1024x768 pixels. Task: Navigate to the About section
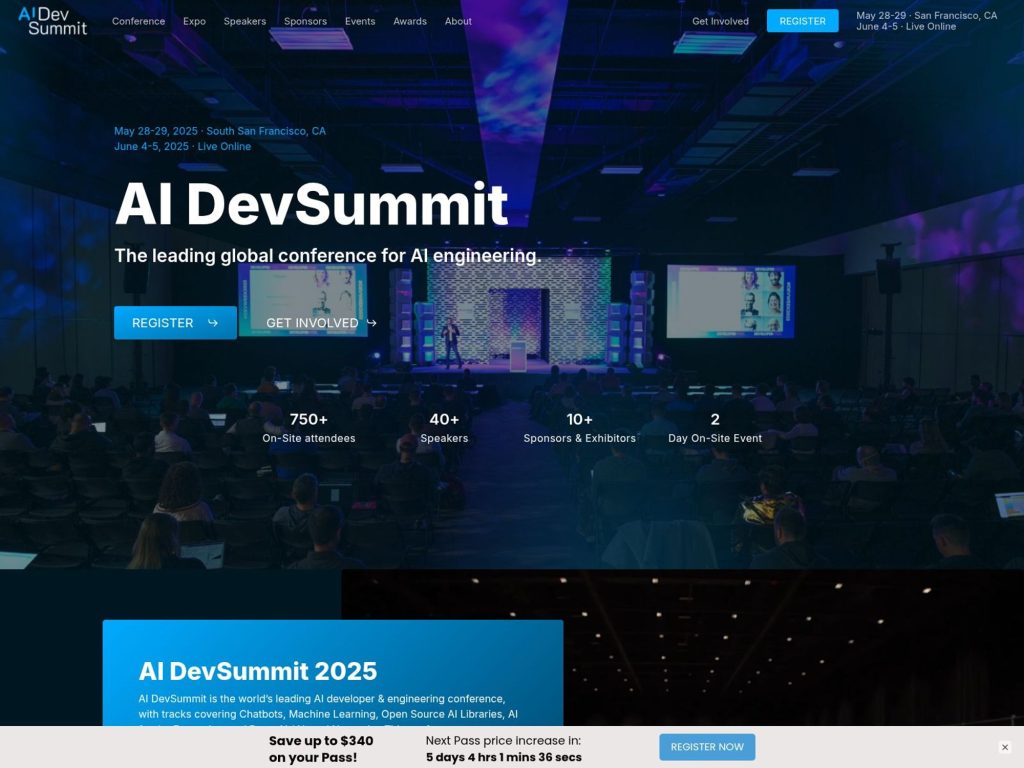[x=457, y=21]
